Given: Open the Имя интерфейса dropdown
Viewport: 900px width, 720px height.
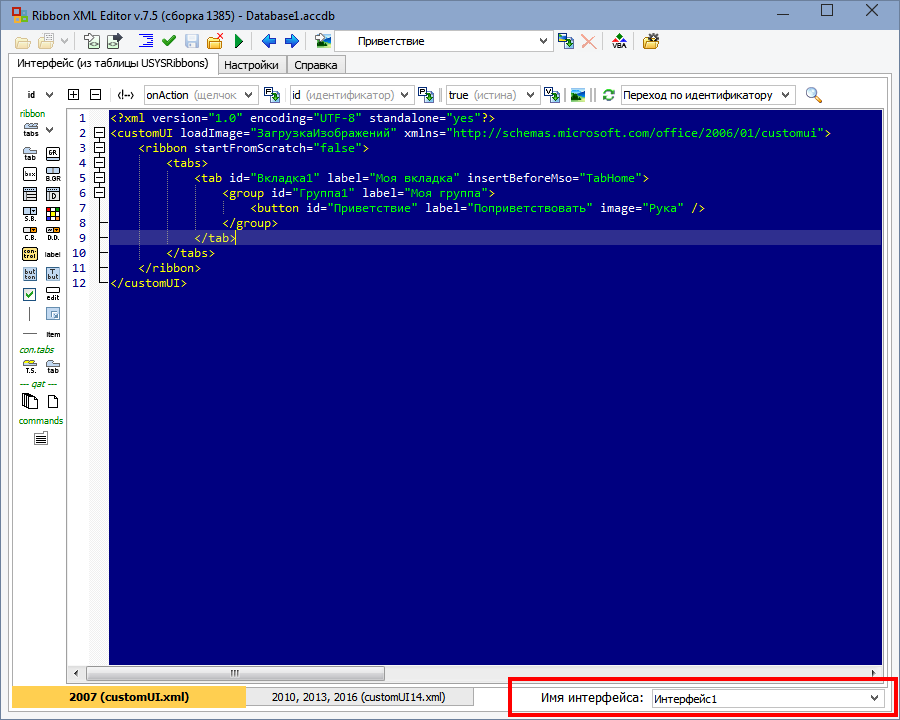Looking at the screenshot, I should [x=874, y=698].
